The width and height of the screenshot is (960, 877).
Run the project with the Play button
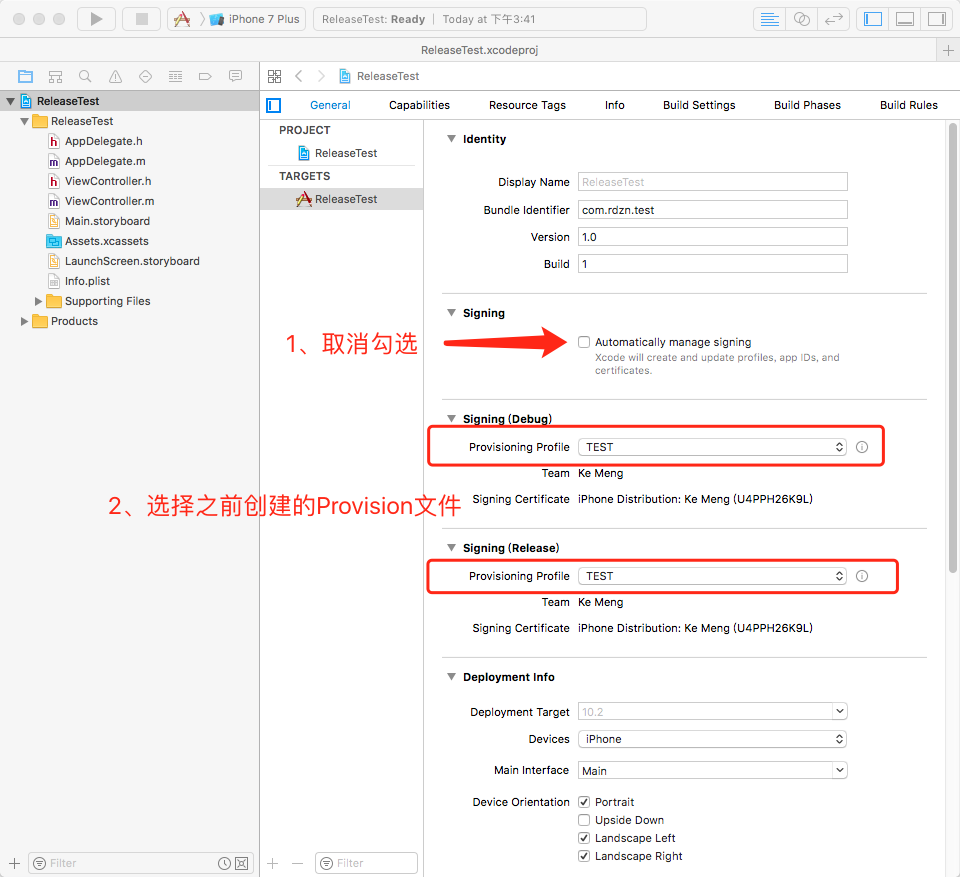tap(96, 19)
